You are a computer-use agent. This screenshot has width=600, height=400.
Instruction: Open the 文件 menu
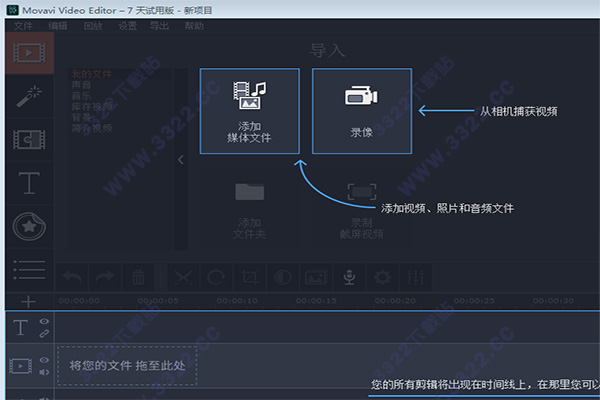pos(23,26)
